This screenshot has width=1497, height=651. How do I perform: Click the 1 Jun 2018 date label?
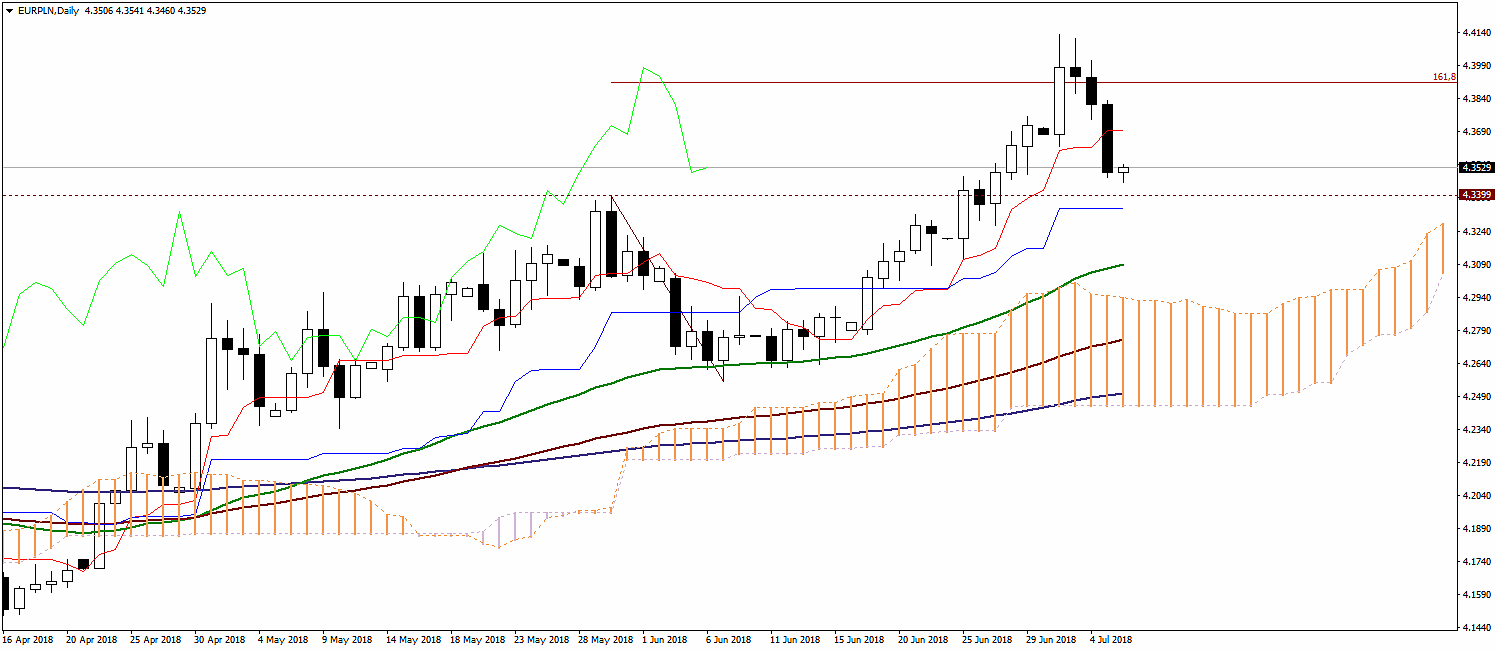666,639
